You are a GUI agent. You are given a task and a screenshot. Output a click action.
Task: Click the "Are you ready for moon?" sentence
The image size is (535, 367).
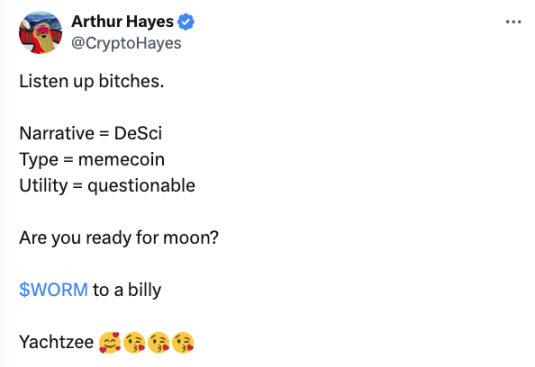click(x=119, y=238)
